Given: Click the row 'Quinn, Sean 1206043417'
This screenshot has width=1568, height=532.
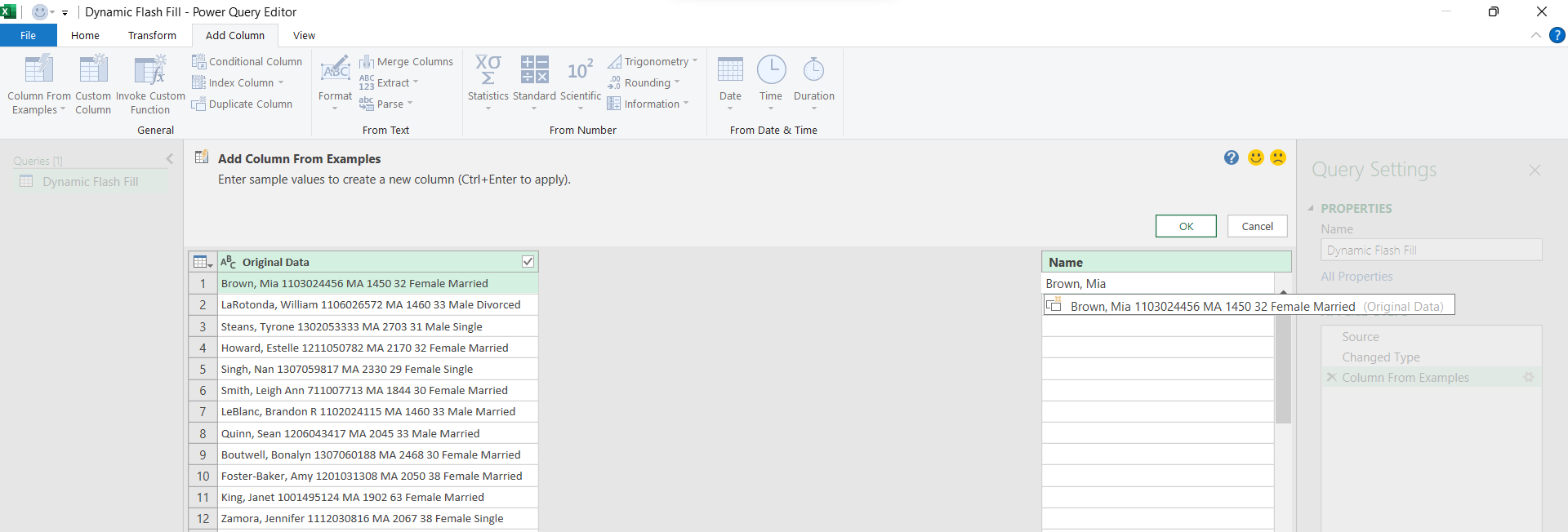Looking at the screenshot, I should point(377,433).
